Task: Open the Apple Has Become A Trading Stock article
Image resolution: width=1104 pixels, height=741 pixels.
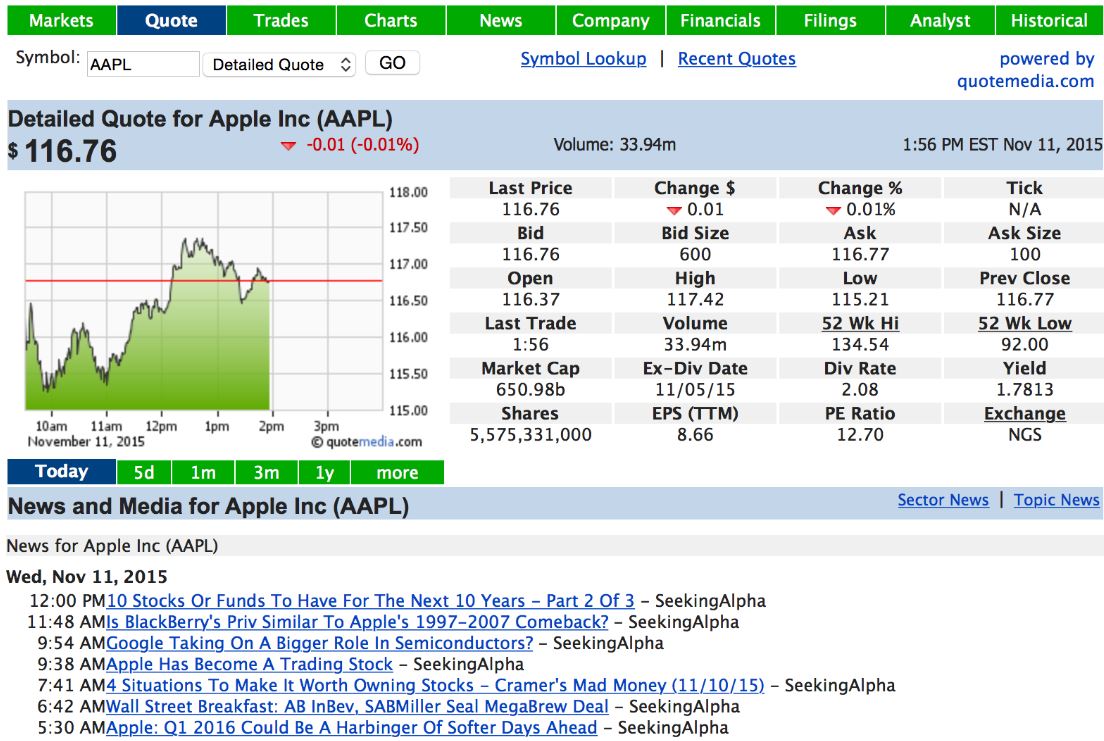Action: click(249, 664)
